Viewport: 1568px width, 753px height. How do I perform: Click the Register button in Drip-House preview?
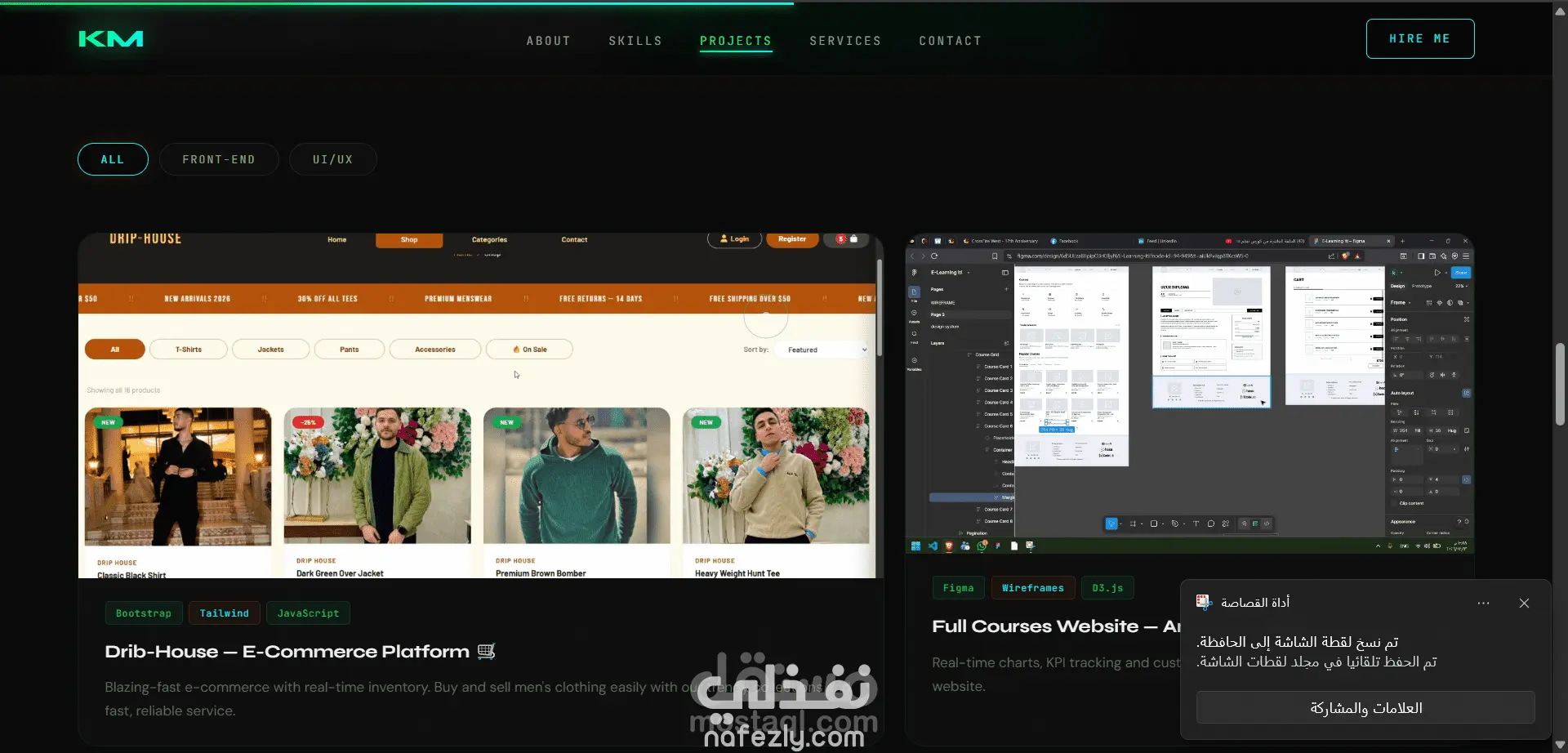point(792,239)
